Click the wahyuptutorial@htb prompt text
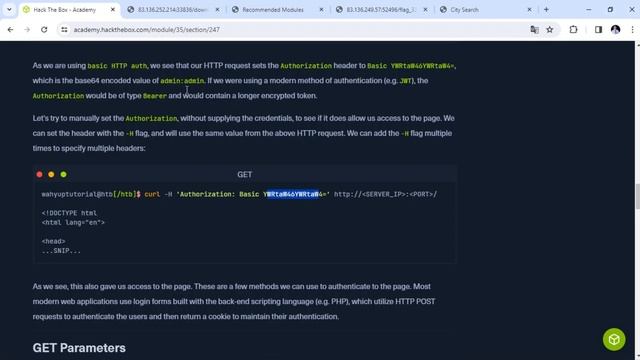Image resolution: width=640 pixels, height=360 pixels. pos(77,194)
